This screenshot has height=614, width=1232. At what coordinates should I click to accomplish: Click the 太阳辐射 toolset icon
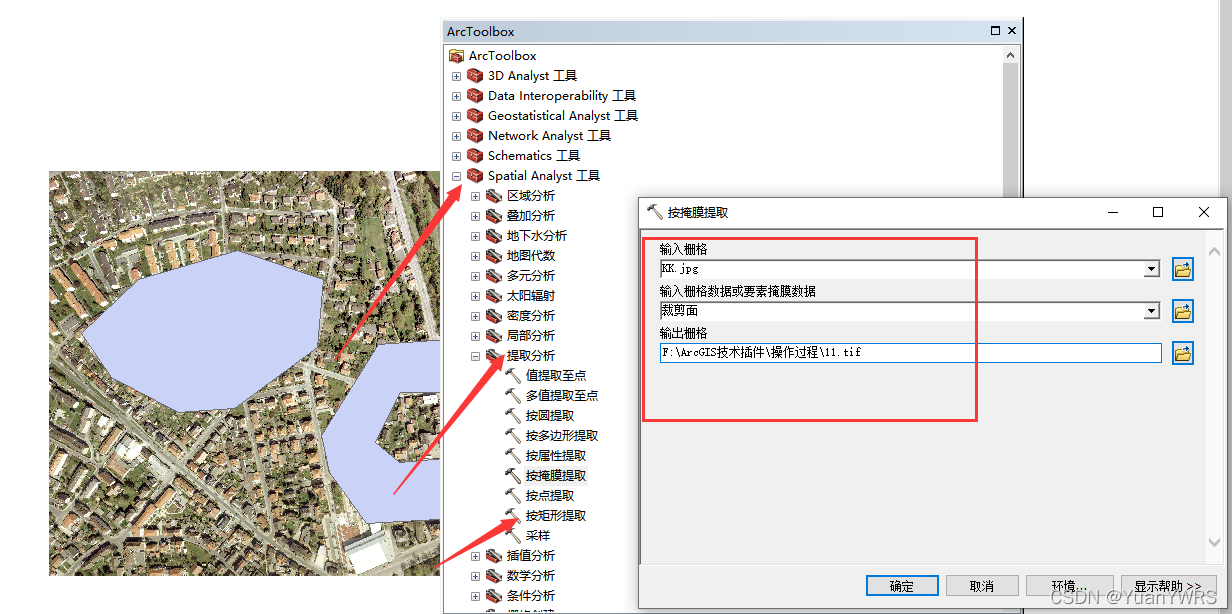coord(494,296)
